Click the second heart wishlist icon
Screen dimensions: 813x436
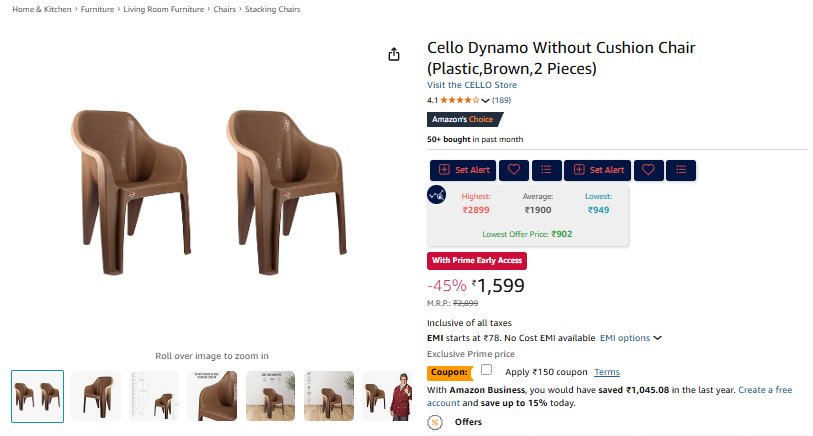(647, 170)
